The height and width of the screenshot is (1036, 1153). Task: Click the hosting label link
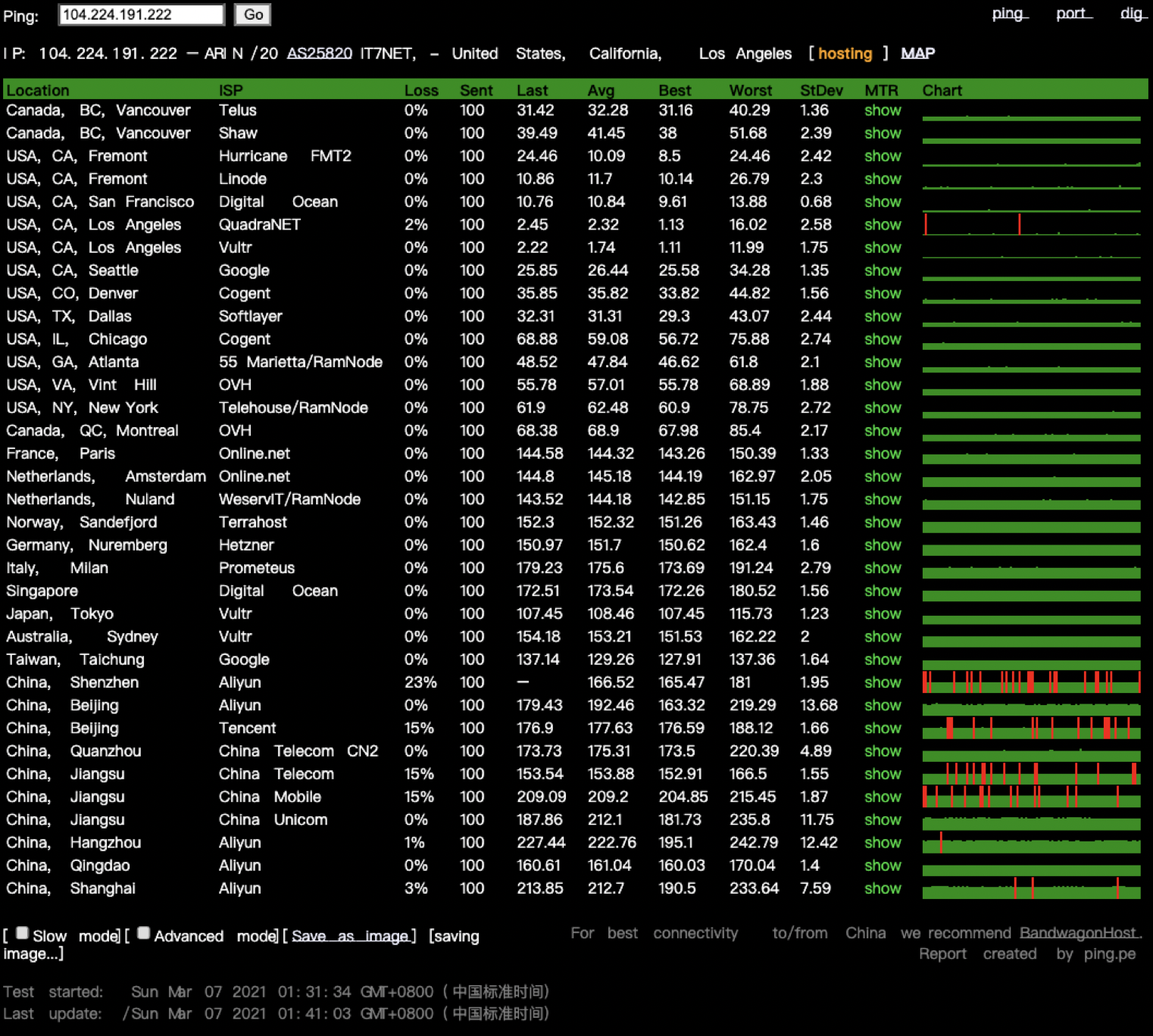click(x=845, y=54)
